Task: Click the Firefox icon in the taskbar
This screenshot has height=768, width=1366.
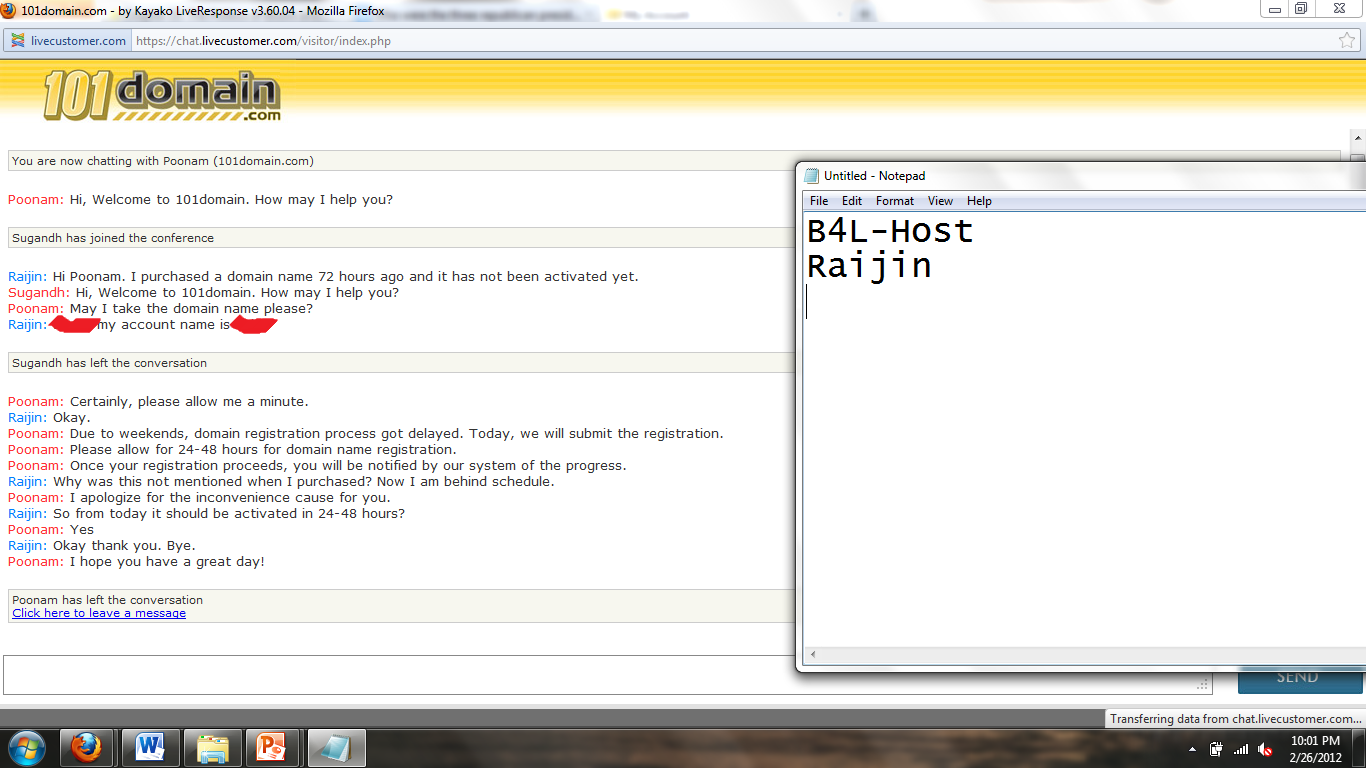Action: tap(87, 748)
